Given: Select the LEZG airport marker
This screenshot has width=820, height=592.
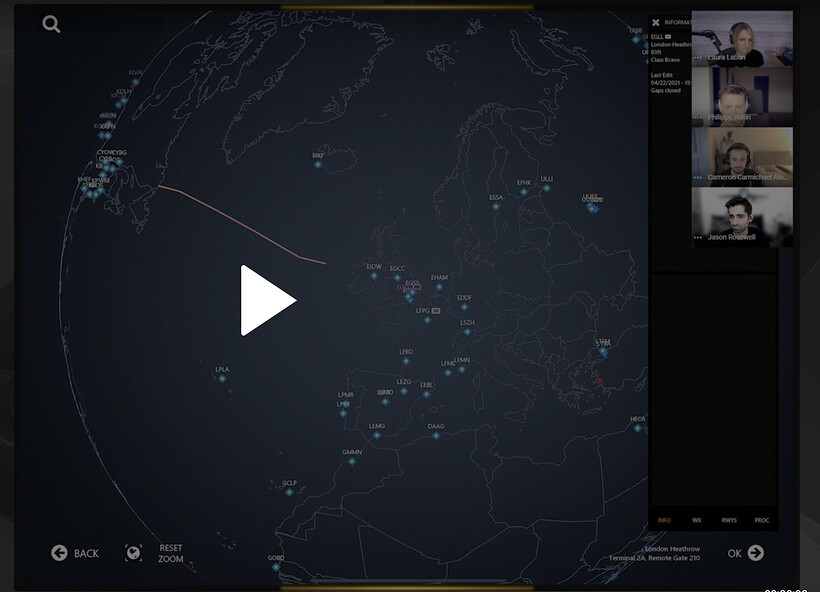Looking at the screenshot, I should [404, 391].
